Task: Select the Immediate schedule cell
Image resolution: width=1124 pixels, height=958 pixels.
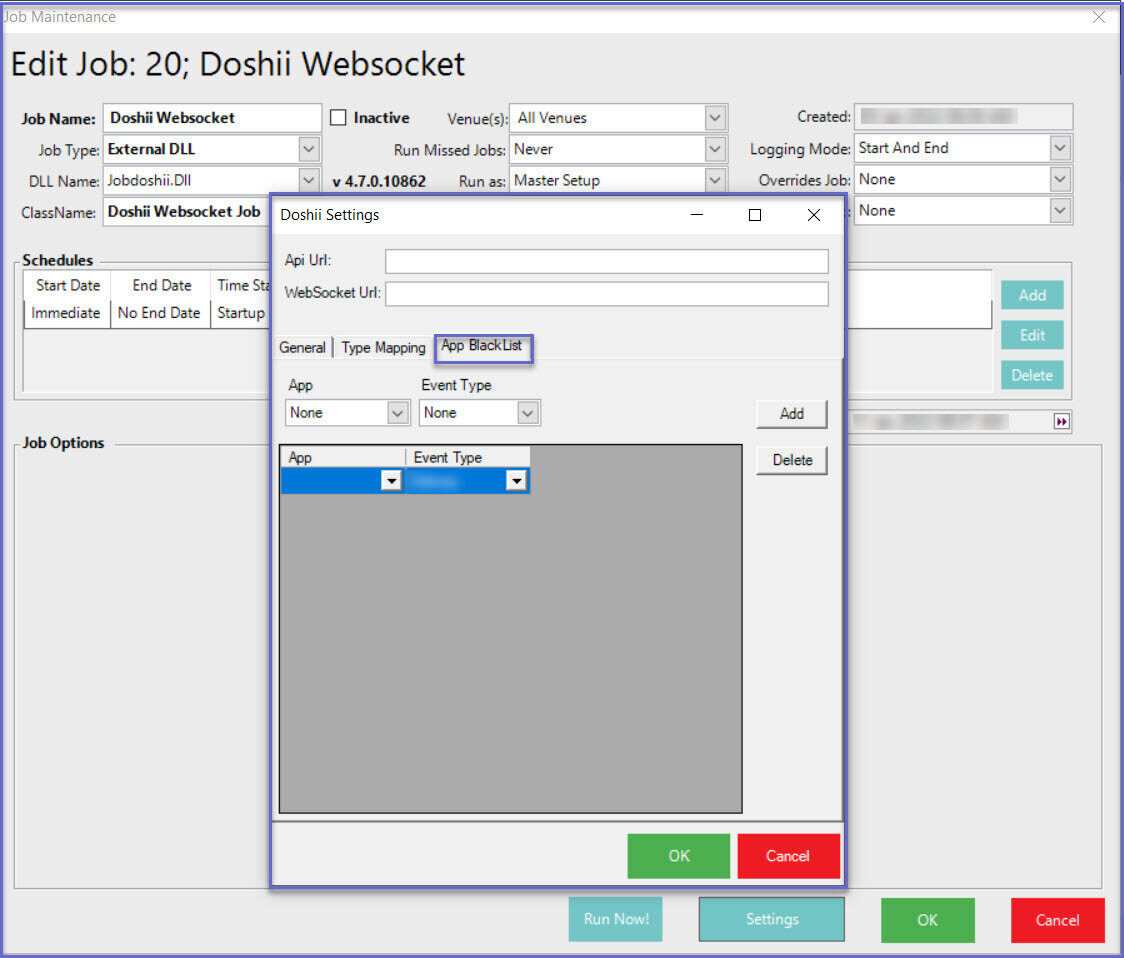Action: [67, 313]
